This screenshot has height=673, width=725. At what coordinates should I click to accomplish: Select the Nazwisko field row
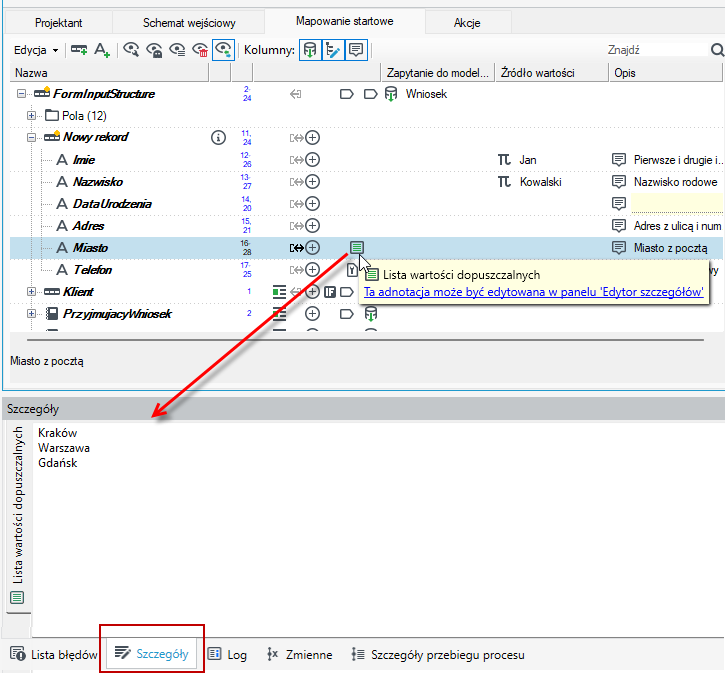(365, 182)
